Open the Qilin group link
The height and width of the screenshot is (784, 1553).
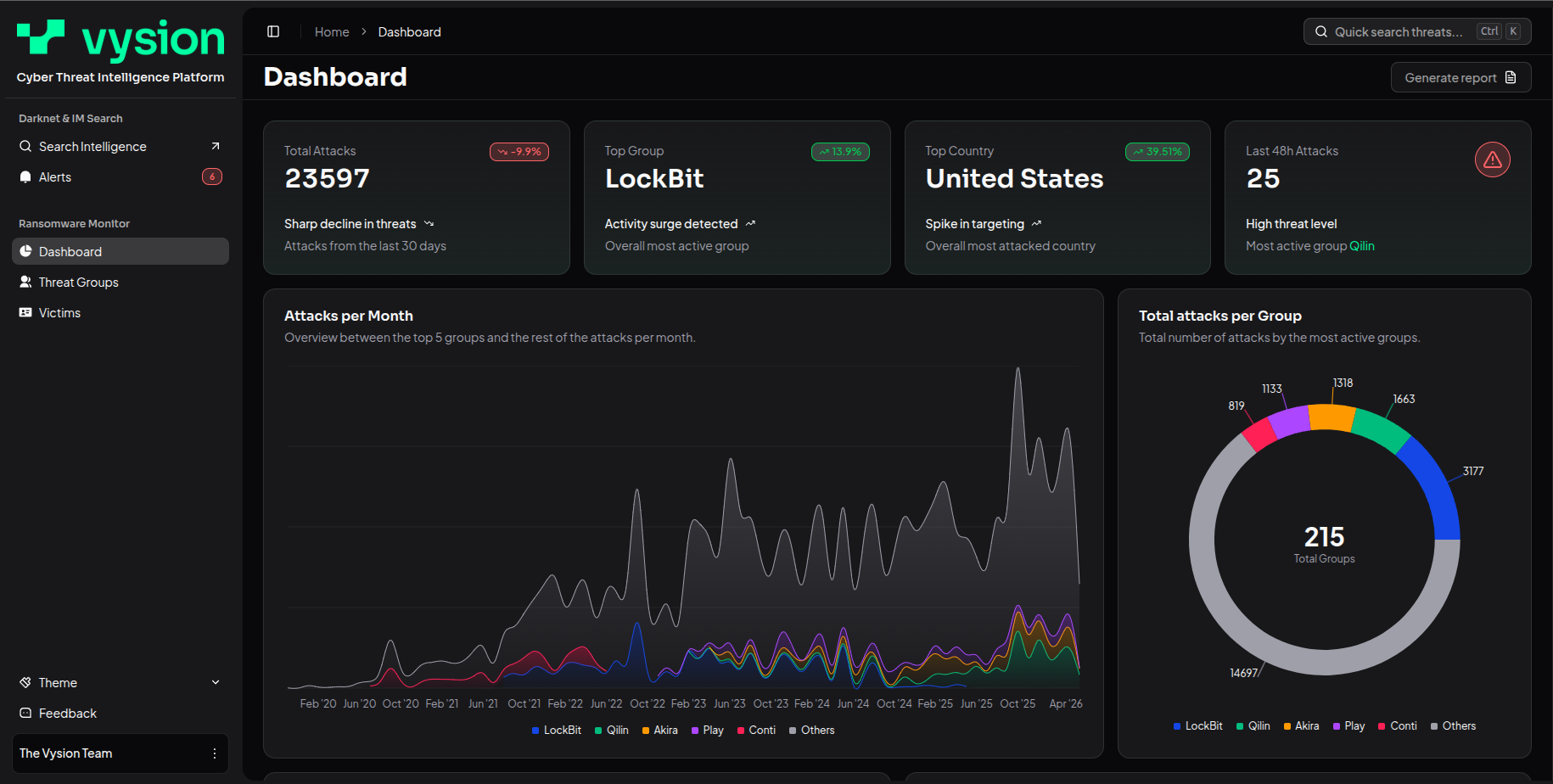(1362, 246)
